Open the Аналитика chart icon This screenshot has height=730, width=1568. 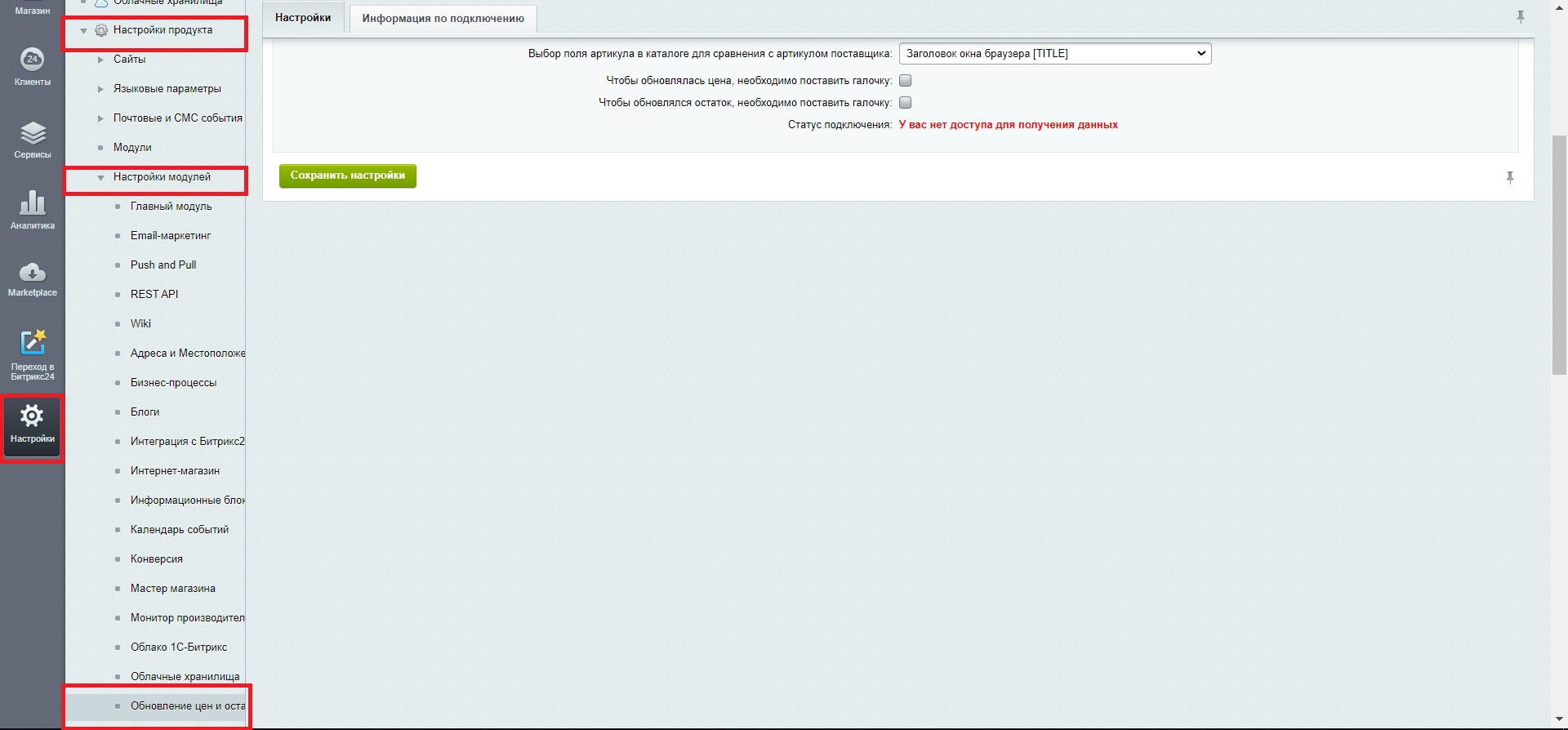[x=32, y=210]
